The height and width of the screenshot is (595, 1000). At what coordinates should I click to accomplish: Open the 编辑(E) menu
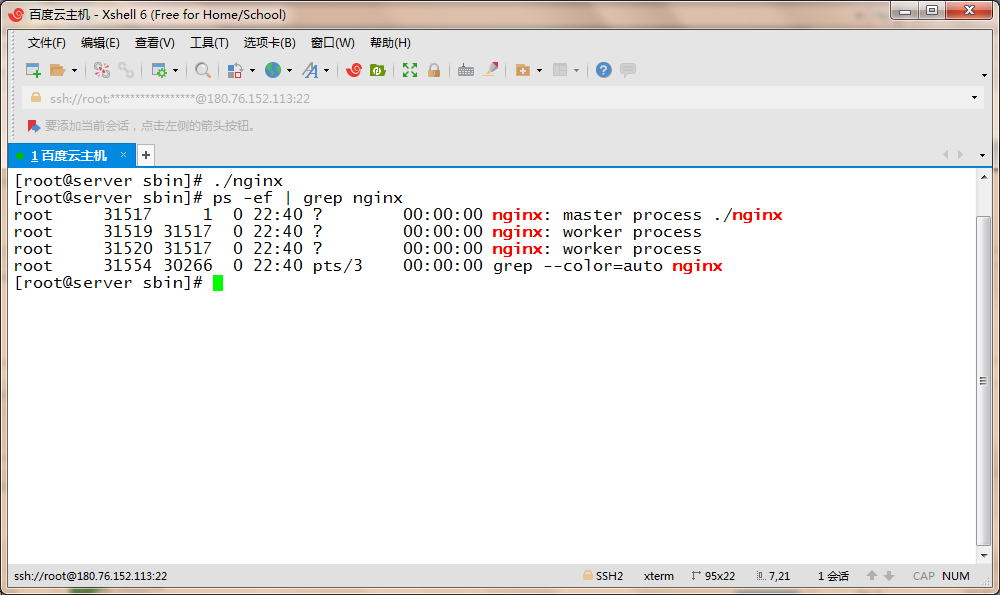pos(100,43)
